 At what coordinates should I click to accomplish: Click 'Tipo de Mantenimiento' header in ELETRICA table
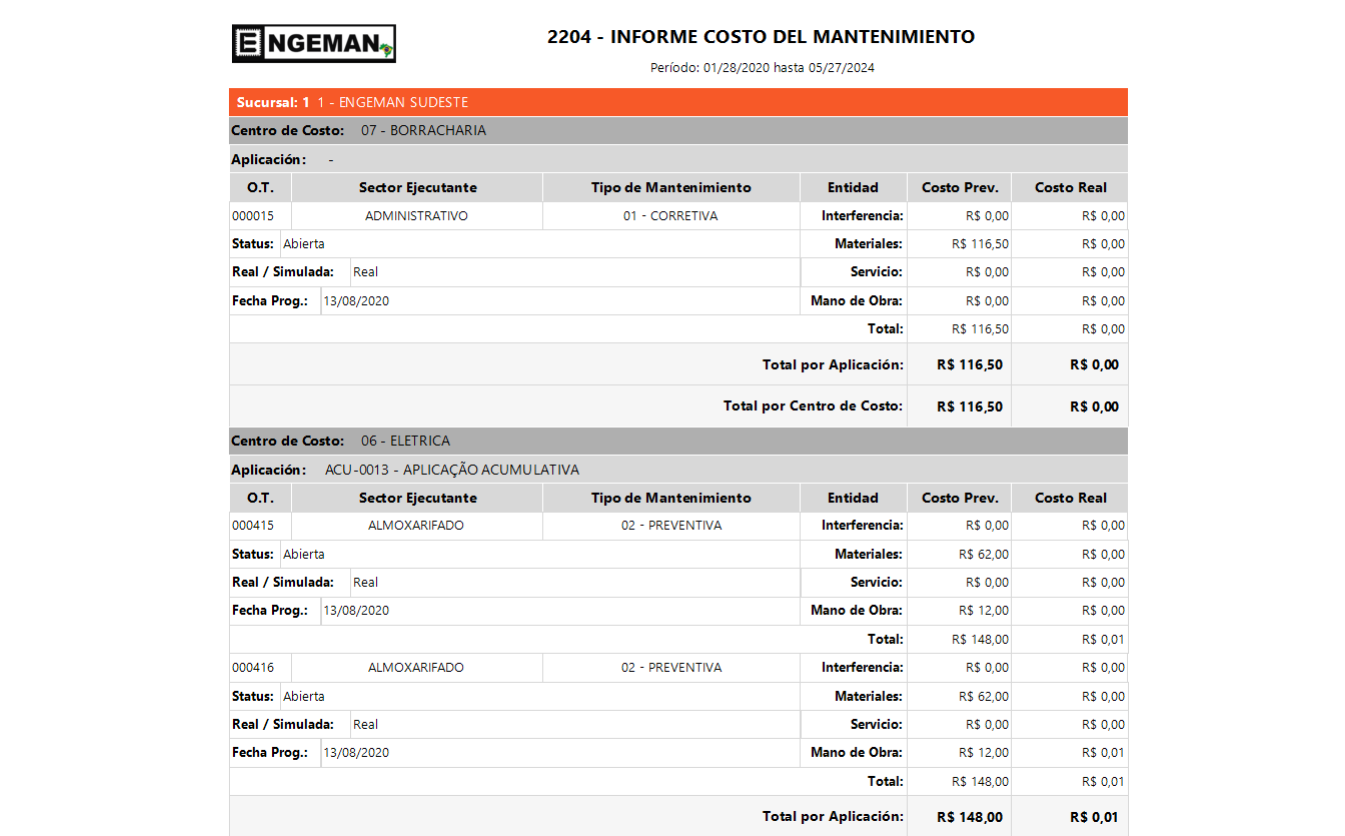tap(671, 498)
